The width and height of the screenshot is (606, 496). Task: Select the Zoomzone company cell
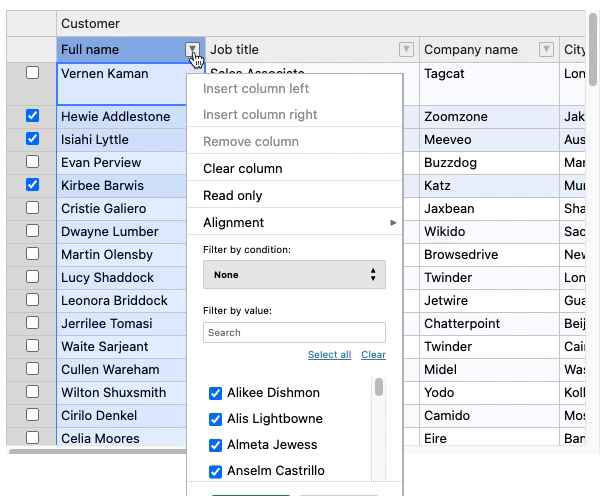(489, 116)
